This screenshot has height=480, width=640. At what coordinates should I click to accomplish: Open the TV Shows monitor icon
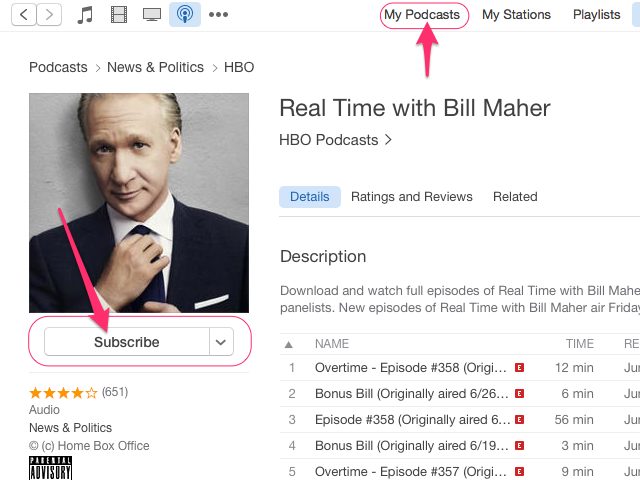152,15
